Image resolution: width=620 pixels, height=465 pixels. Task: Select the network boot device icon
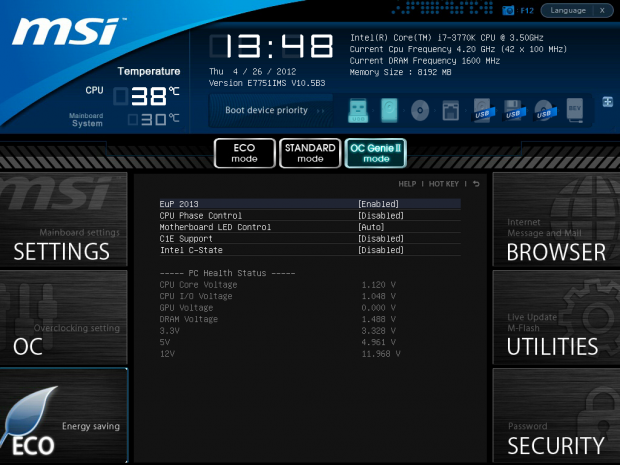tap(451, 111)
